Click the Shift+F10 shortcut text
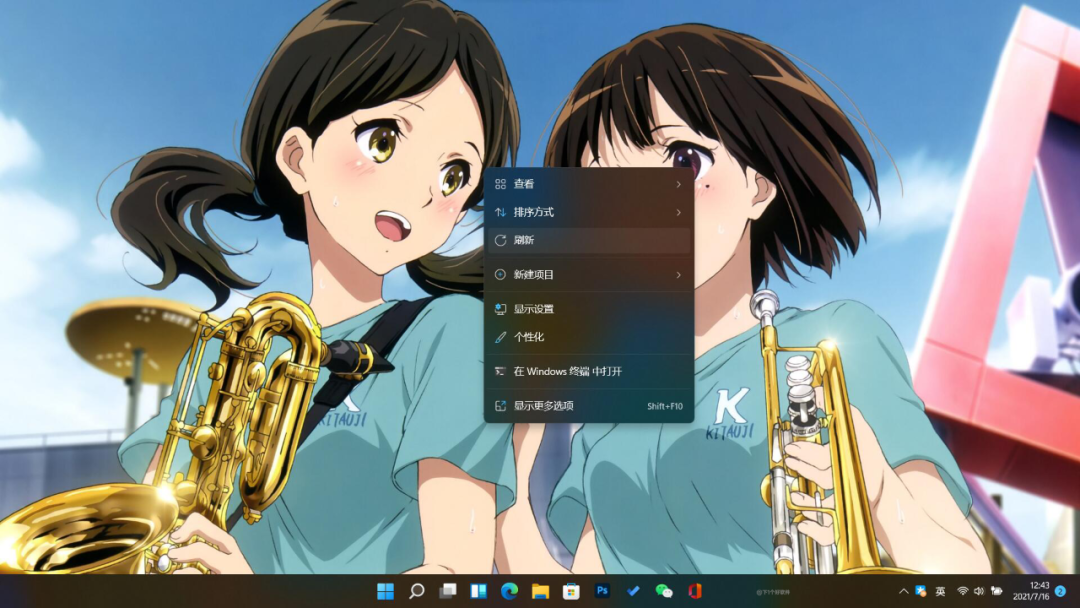The image size is (1080, 608). pyautogui.click(x=665, y=406)
